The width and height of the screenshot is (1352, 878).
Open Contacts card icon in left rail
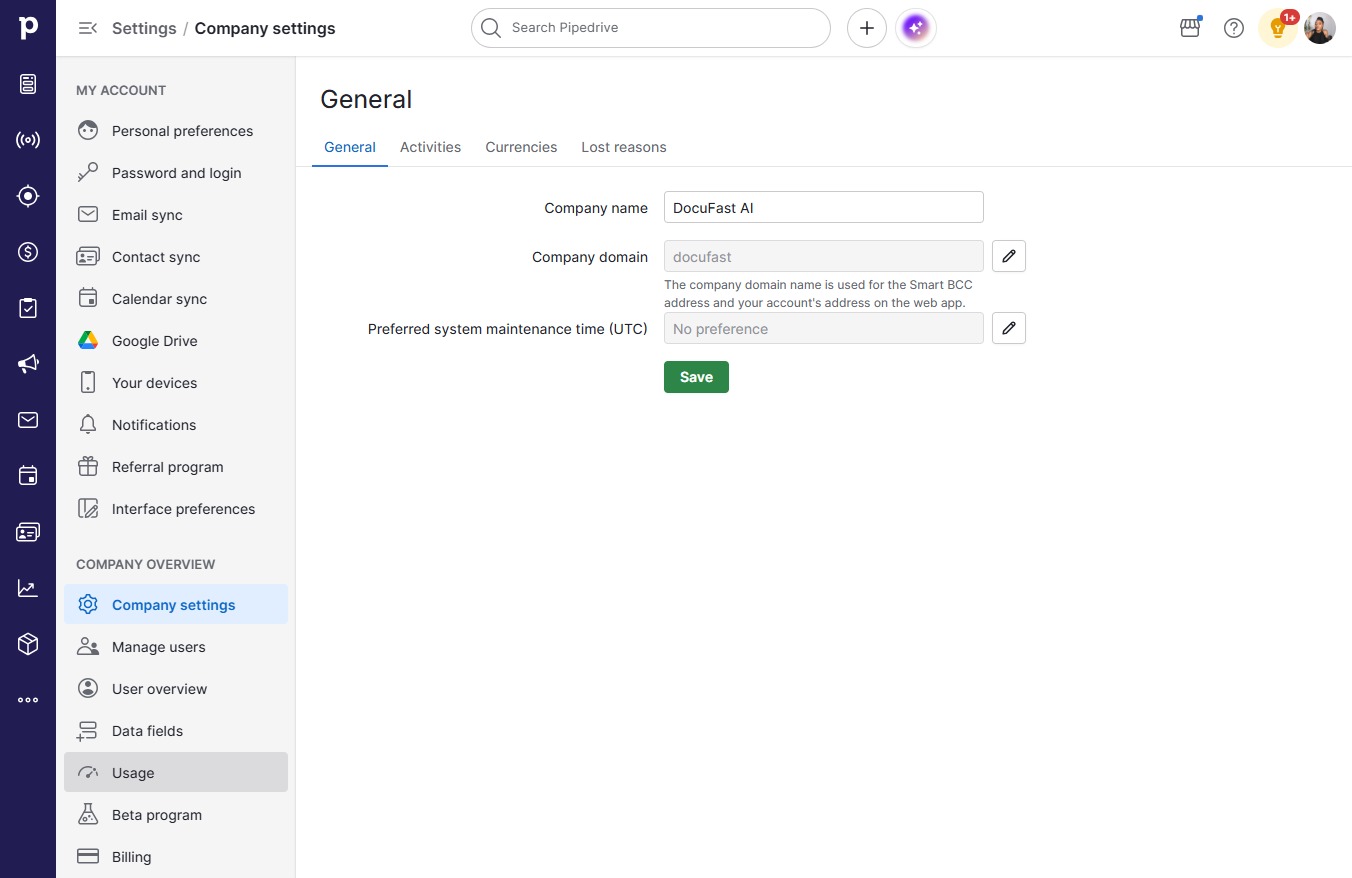[28, 532]
